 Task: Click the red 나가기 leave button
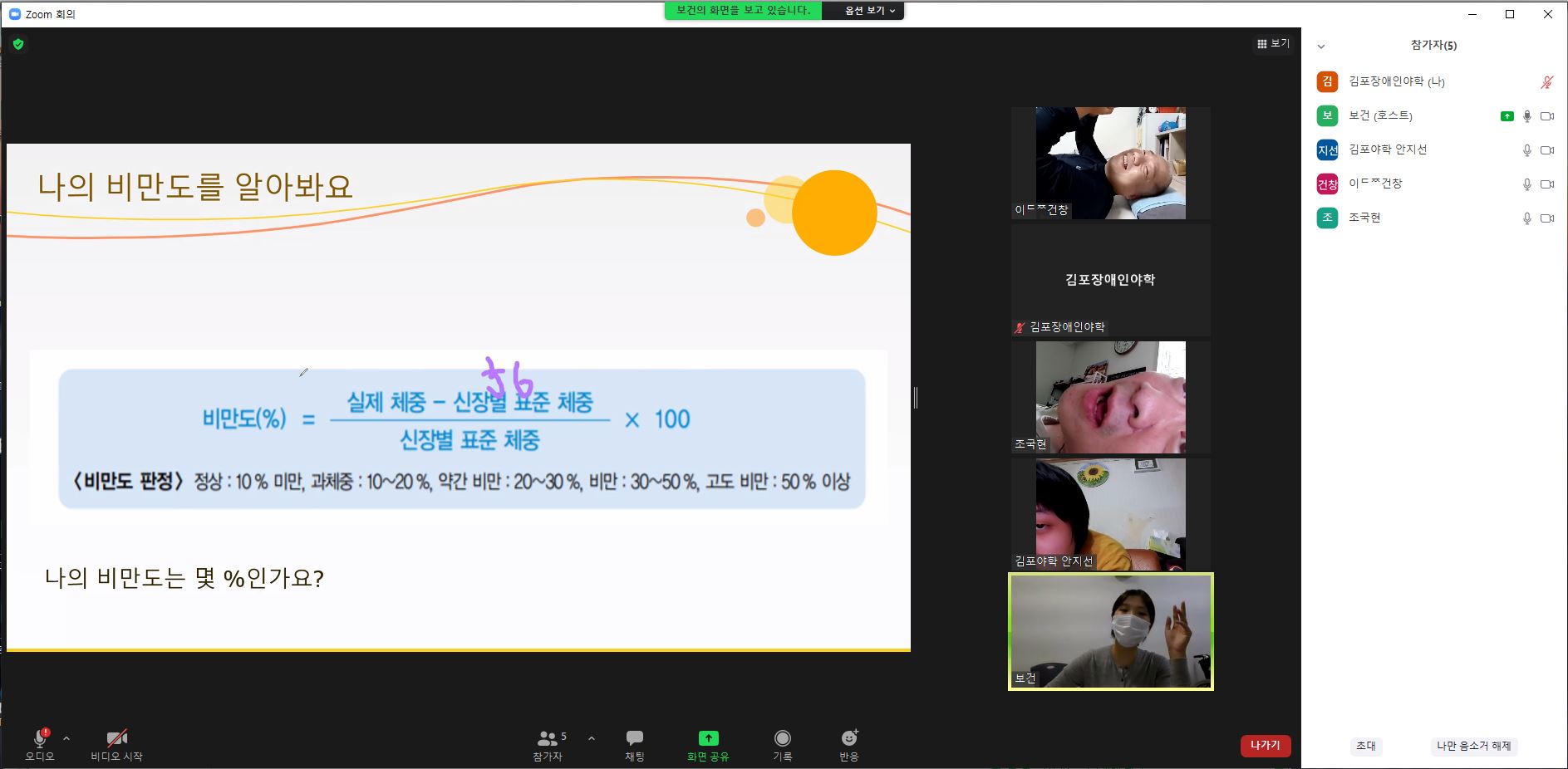1266,745
